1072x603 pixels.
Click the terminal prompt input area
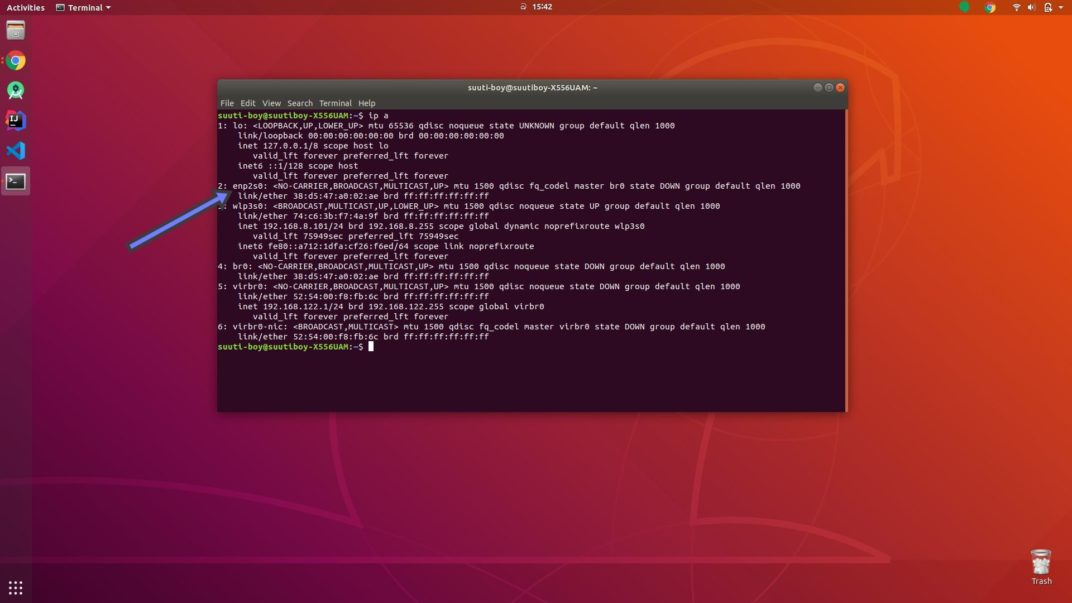coord(373,345)
